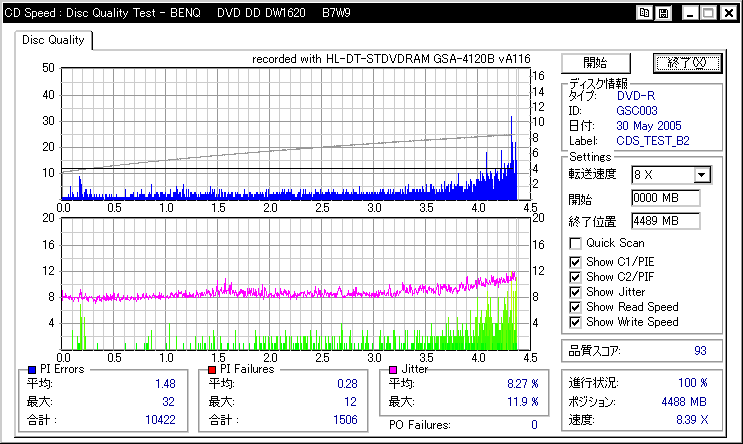This screenshot has height=444, width=743.
Task: Maximize the CD Speed window
Action: [709, 13]
